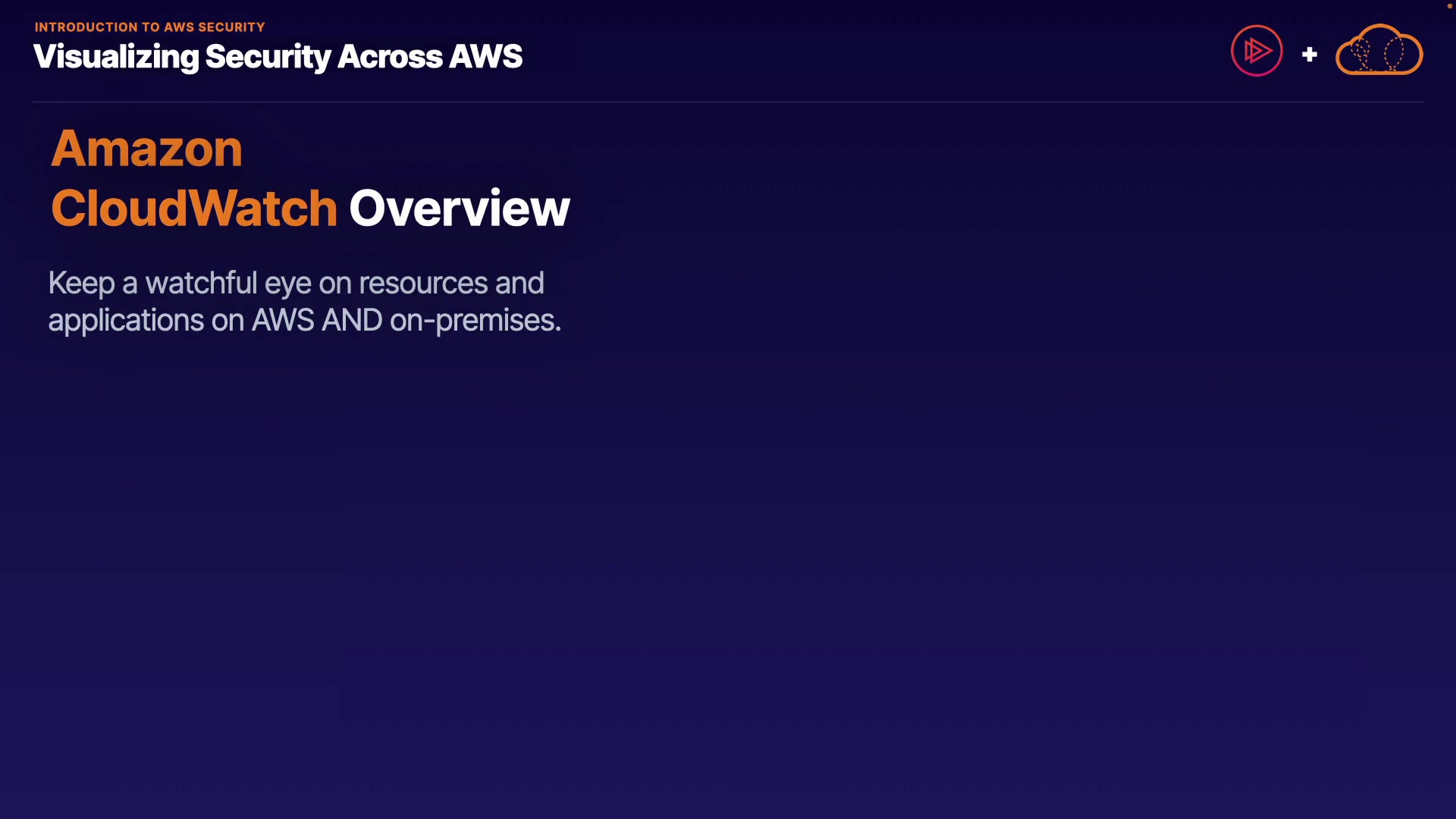Click the white "Overview" heading word
Image resolution: width=1456 pixels, height=819 pixels.
tap(459, 209)
